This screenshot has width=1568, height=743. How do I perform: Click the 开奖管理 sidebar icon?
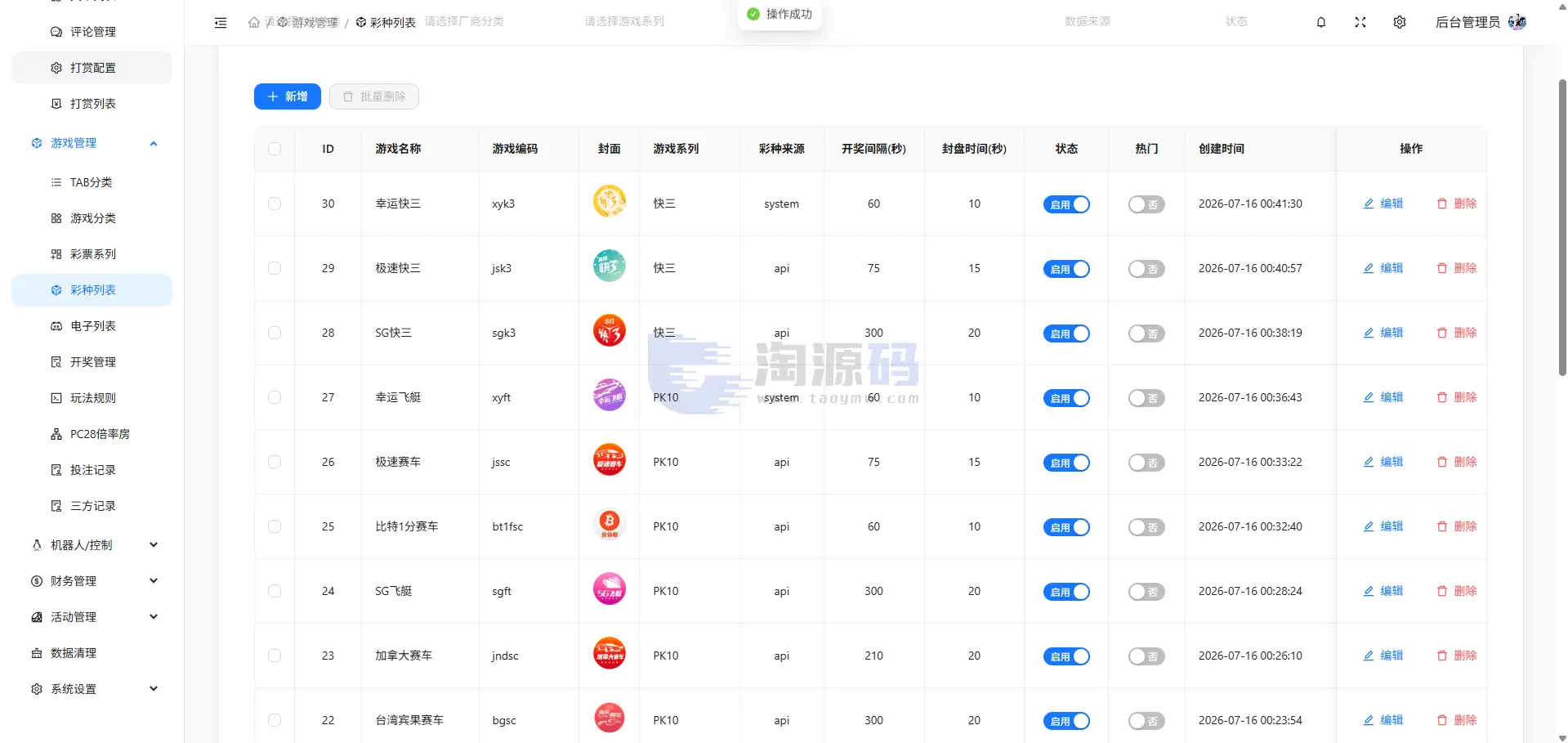point(56,362)
